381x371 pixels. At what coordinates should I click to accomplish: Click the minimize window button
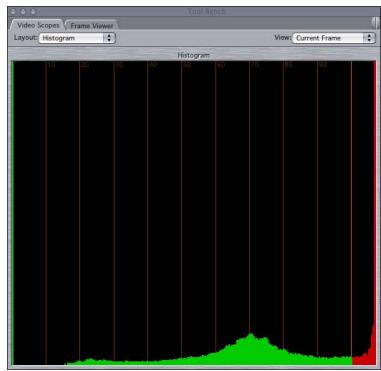[23, 12]
